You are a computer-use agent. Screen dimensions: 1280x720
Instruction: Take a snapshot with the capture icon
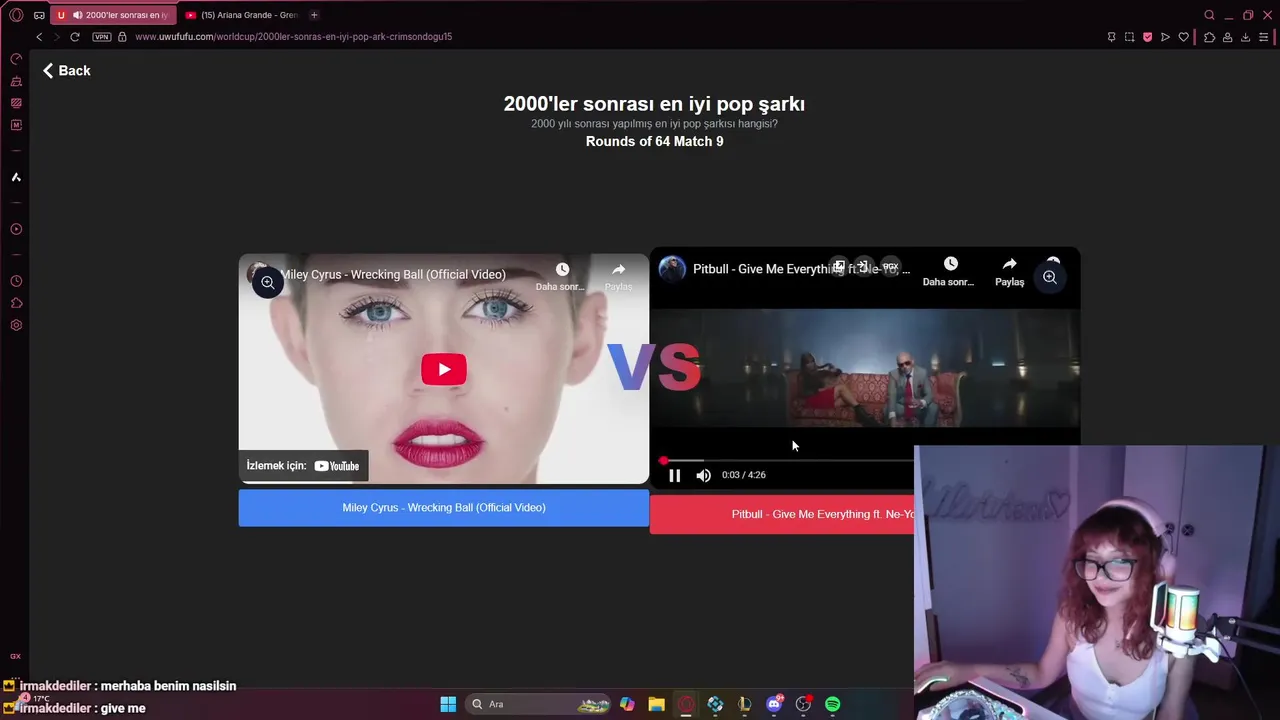click(1129, 37)
